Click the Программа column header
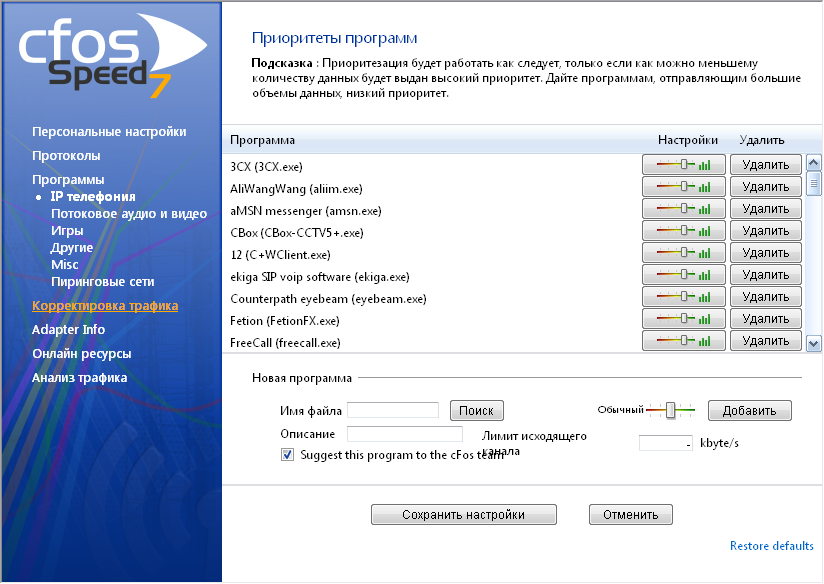 coord(262,140)
